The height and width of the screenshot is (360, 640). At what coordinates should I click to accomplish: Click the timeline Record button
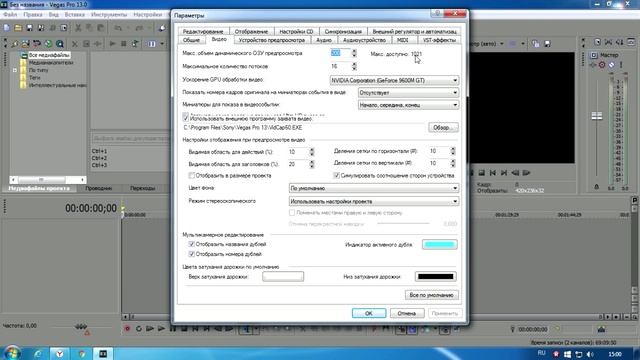coord(127,329)
